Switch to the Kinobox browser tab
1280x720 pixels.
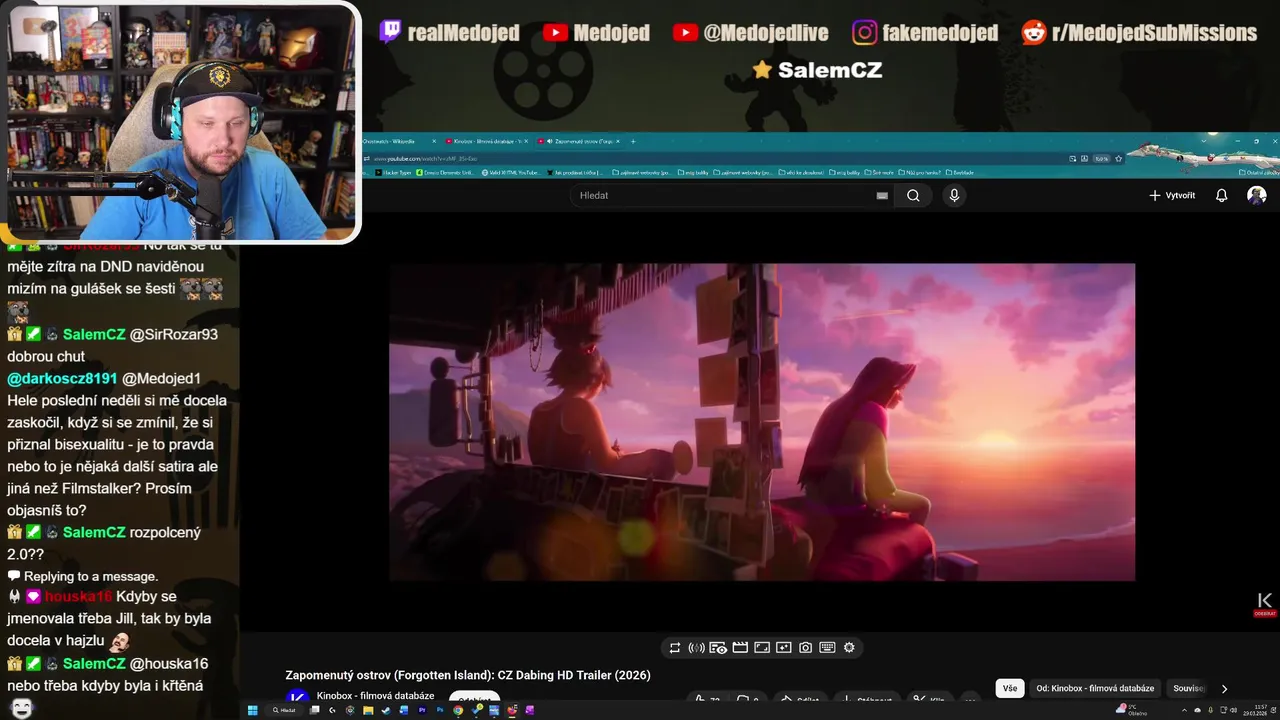[x=487, y=141]
